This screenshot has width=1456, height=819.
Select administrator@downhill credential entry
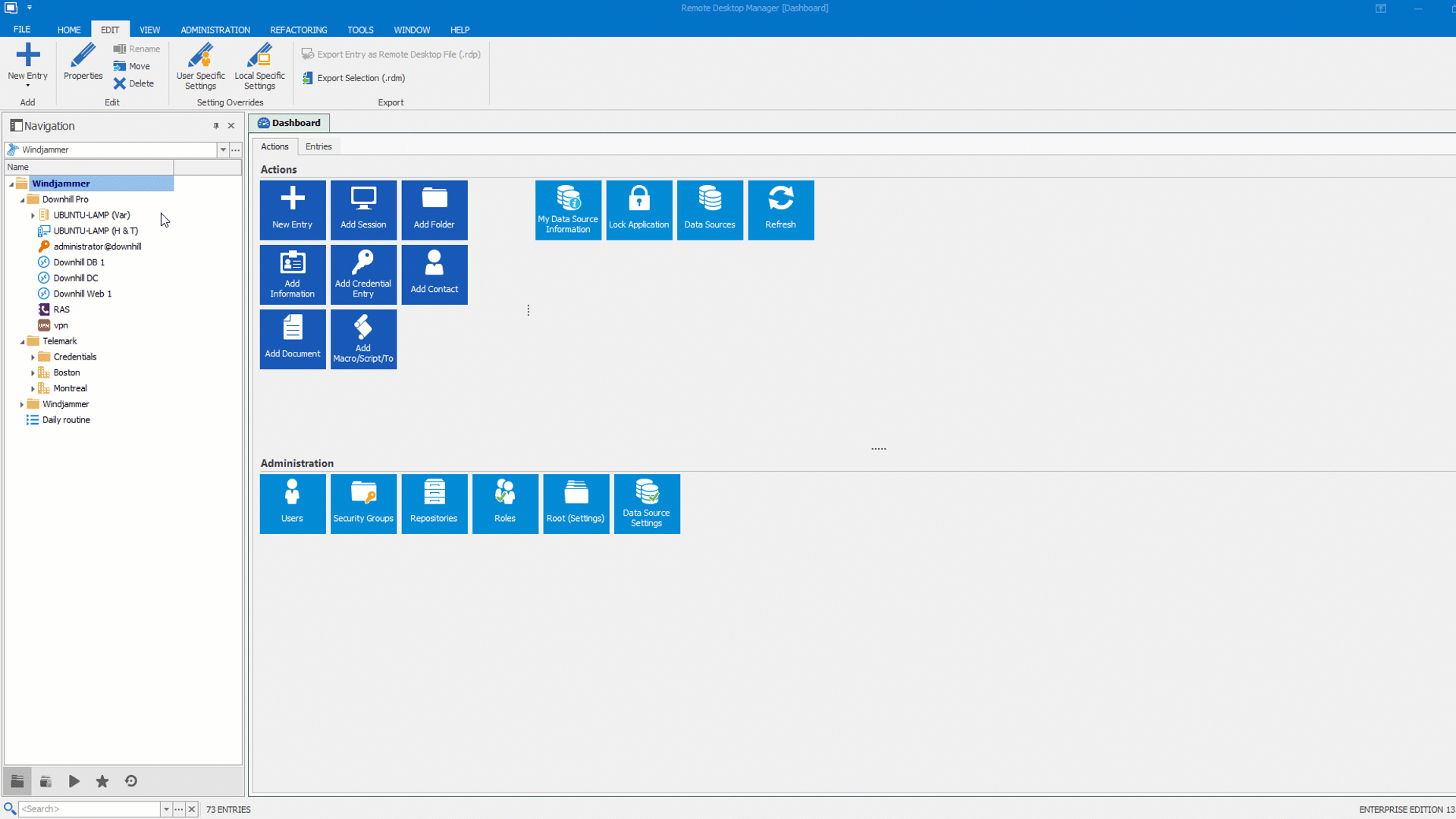(x=97, y=246)
